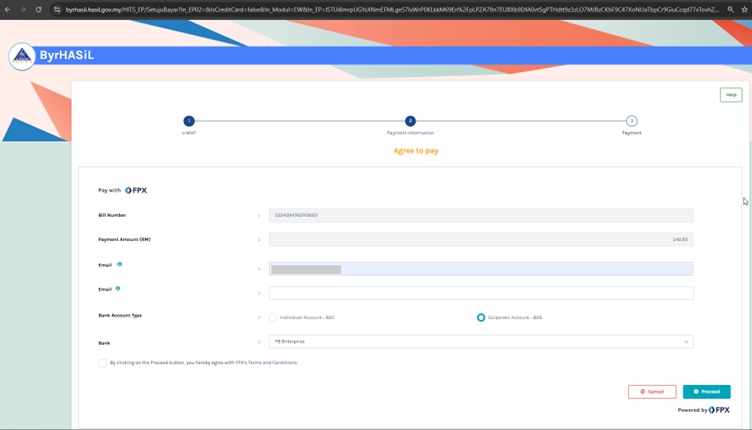This screenshot has width=752, height=430.
Task: Click the ByrHASiL logo icon
Action: coord(22,56)
